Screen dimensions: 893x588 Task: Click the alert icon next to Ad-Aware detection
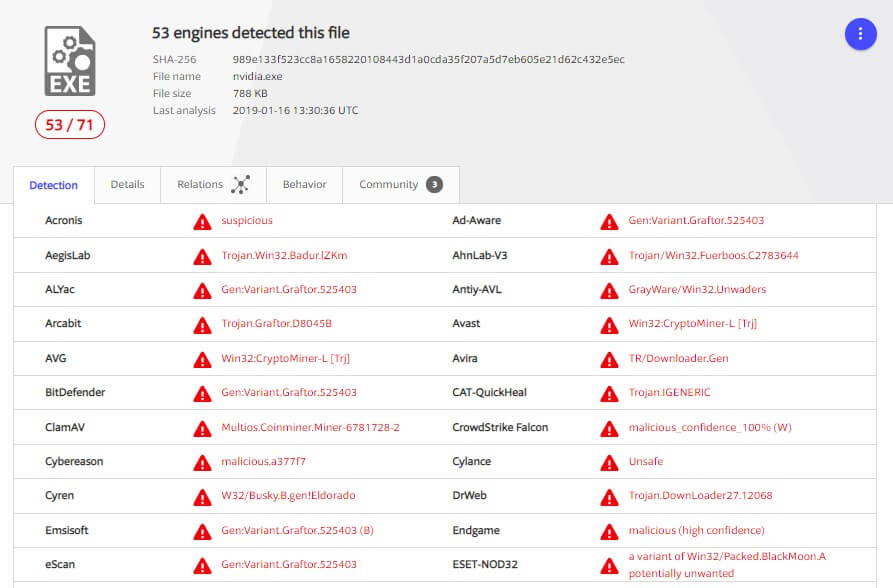pos(609,221)
